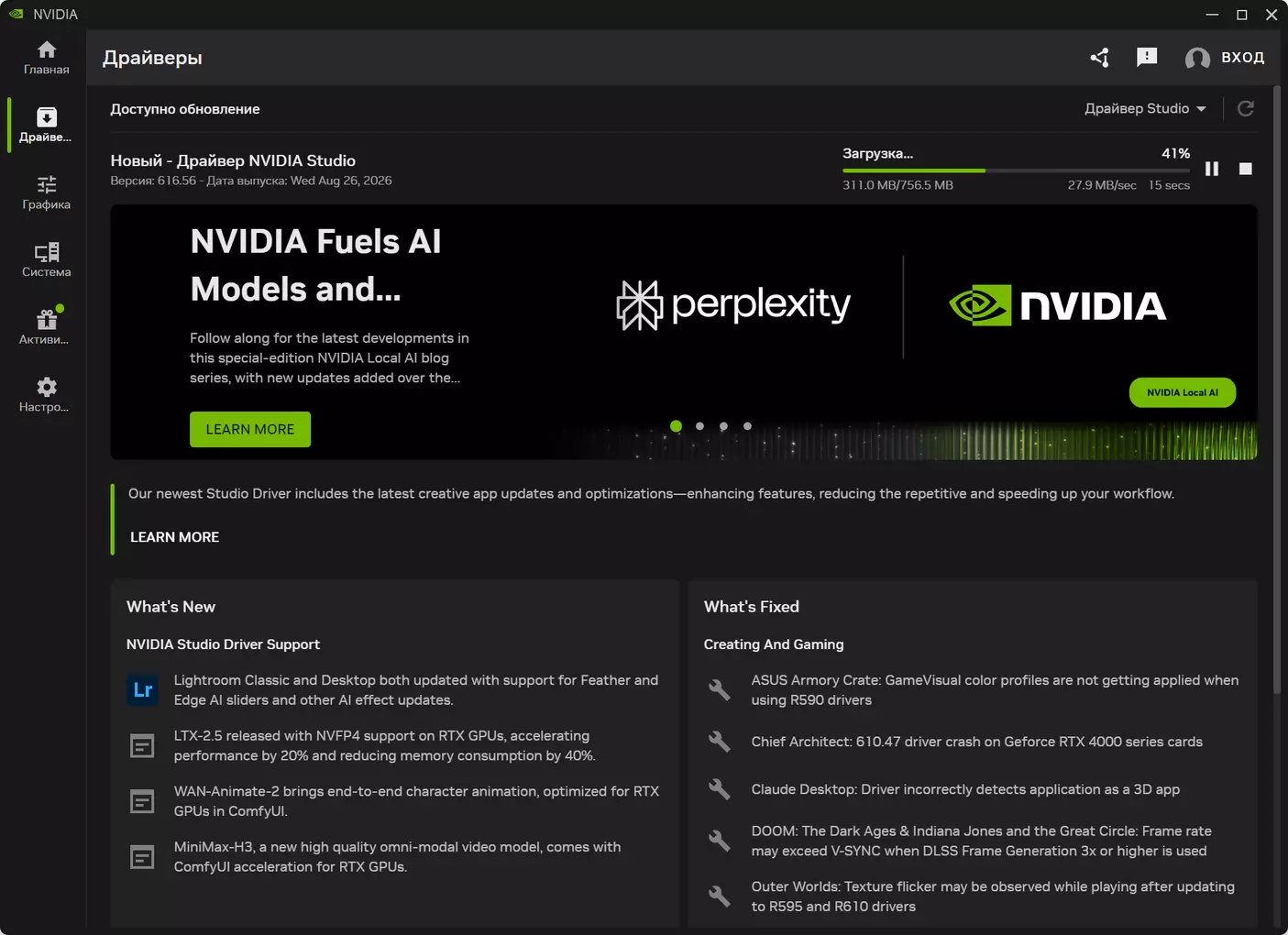Open the Драйверы section in sidebar
This screenshot has width=1288, height=935.
click(46, 125)
